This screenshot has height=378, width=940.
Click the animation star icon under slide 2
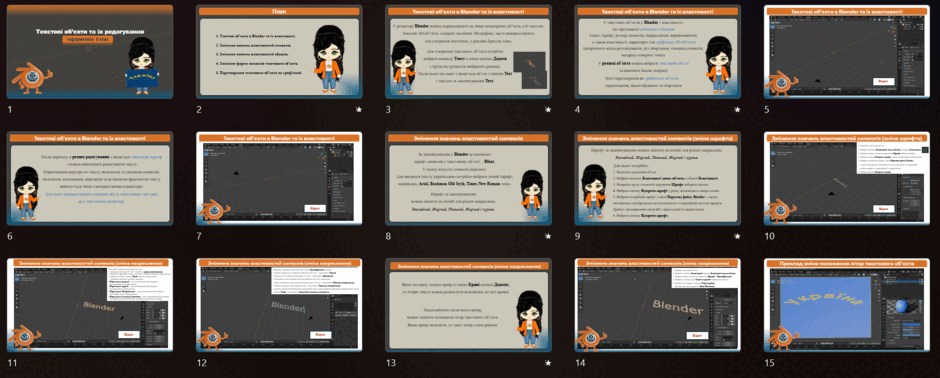(358, 110)
